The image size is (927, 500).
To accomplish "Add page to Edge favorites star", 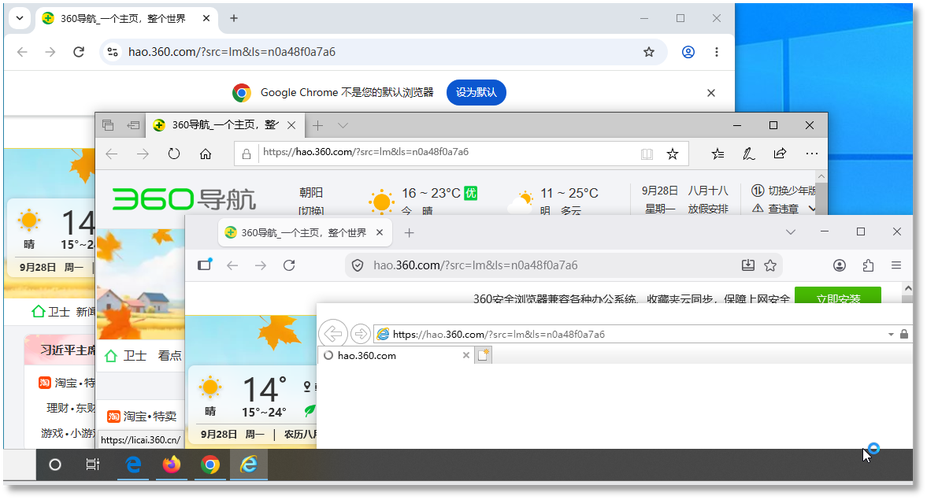I will coord(672,154).
